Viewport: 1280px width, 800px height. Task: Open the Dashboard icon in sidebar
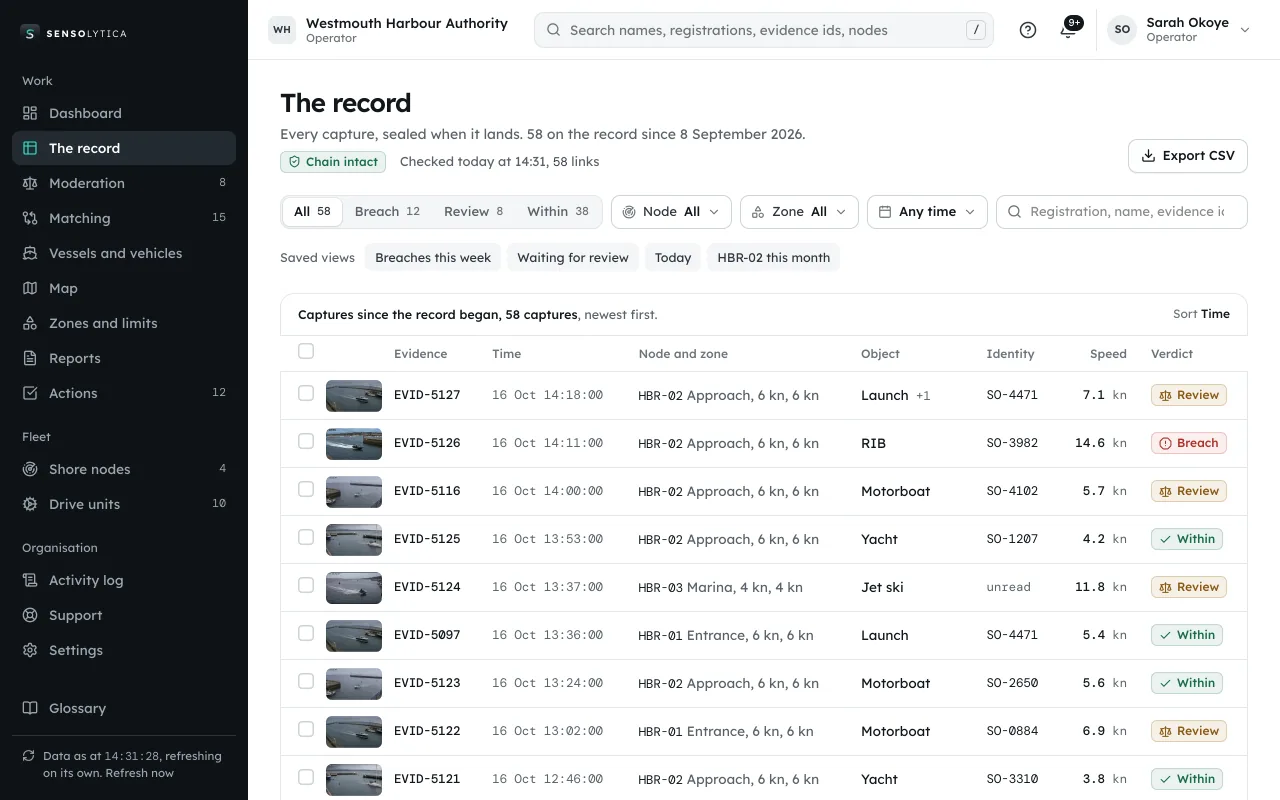point(30,113)
